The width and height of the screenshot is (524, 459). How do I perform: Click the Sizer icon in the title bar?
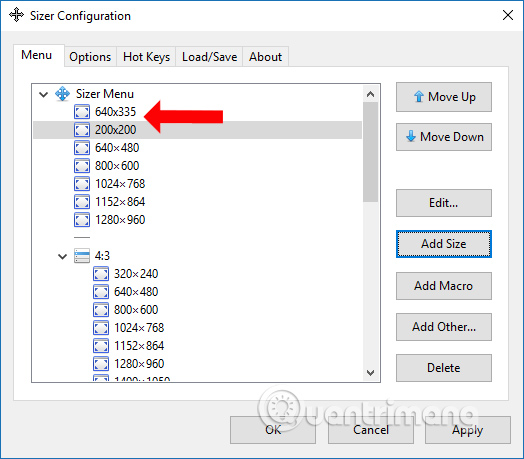[x=16, y=15]
